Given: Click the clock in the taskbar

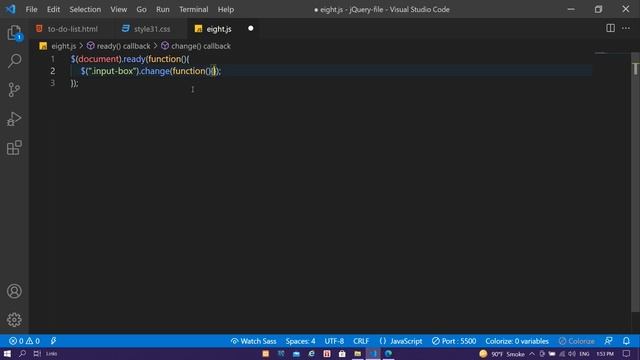Looking at the screenshot, I should (605, 353).
